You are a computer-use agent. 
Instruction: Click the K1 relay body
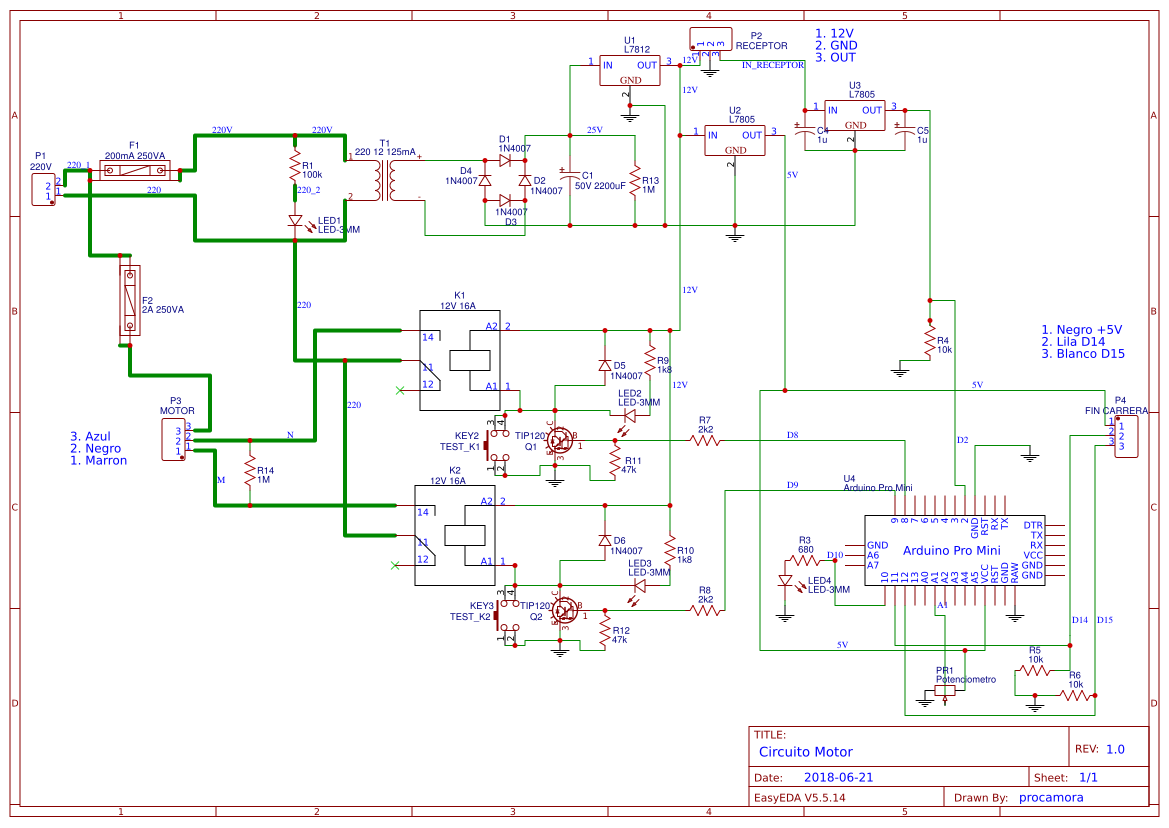coord(459,361)
